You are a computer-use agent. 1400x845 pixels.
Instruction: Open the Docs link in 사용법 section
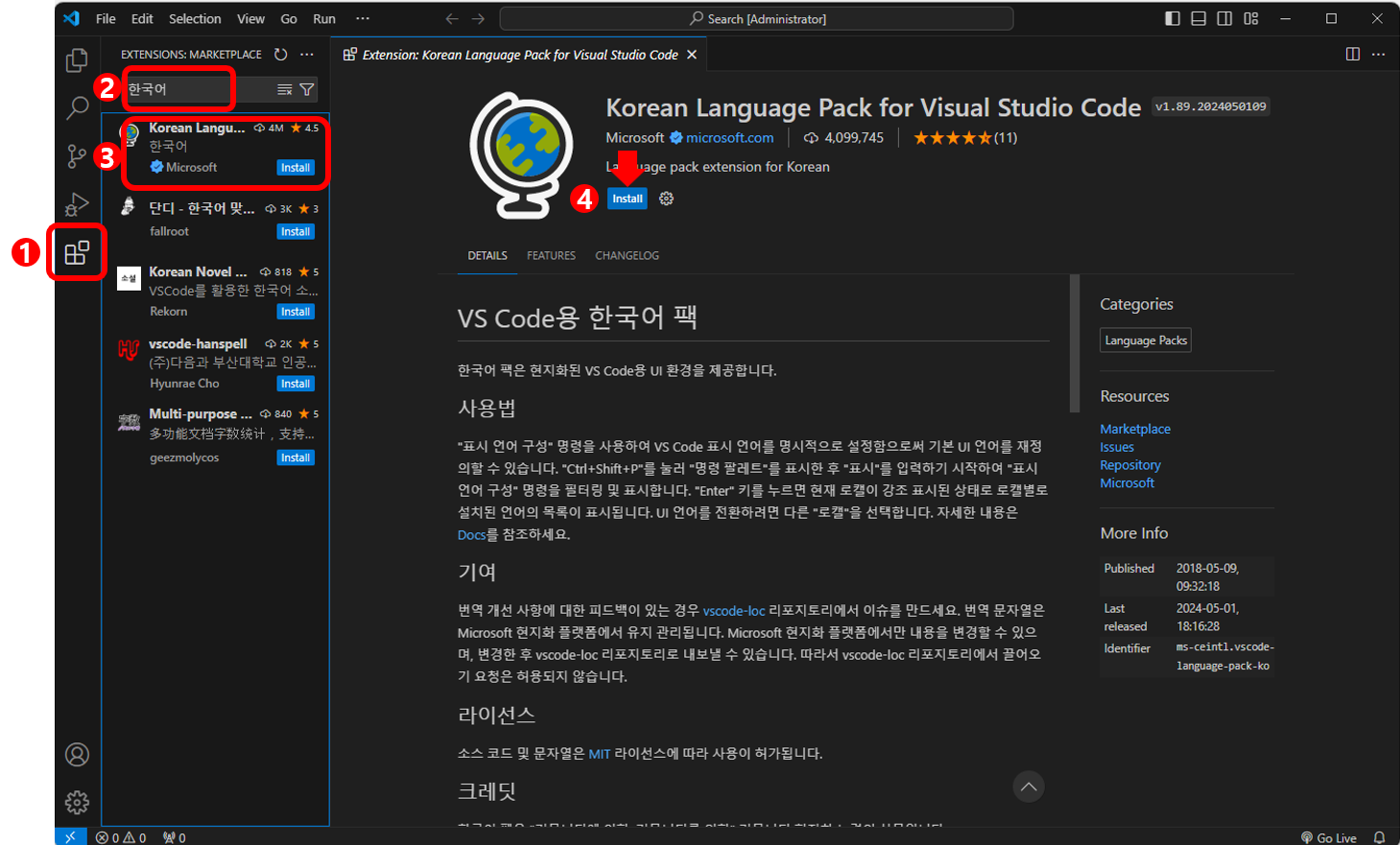click(471, 535)
